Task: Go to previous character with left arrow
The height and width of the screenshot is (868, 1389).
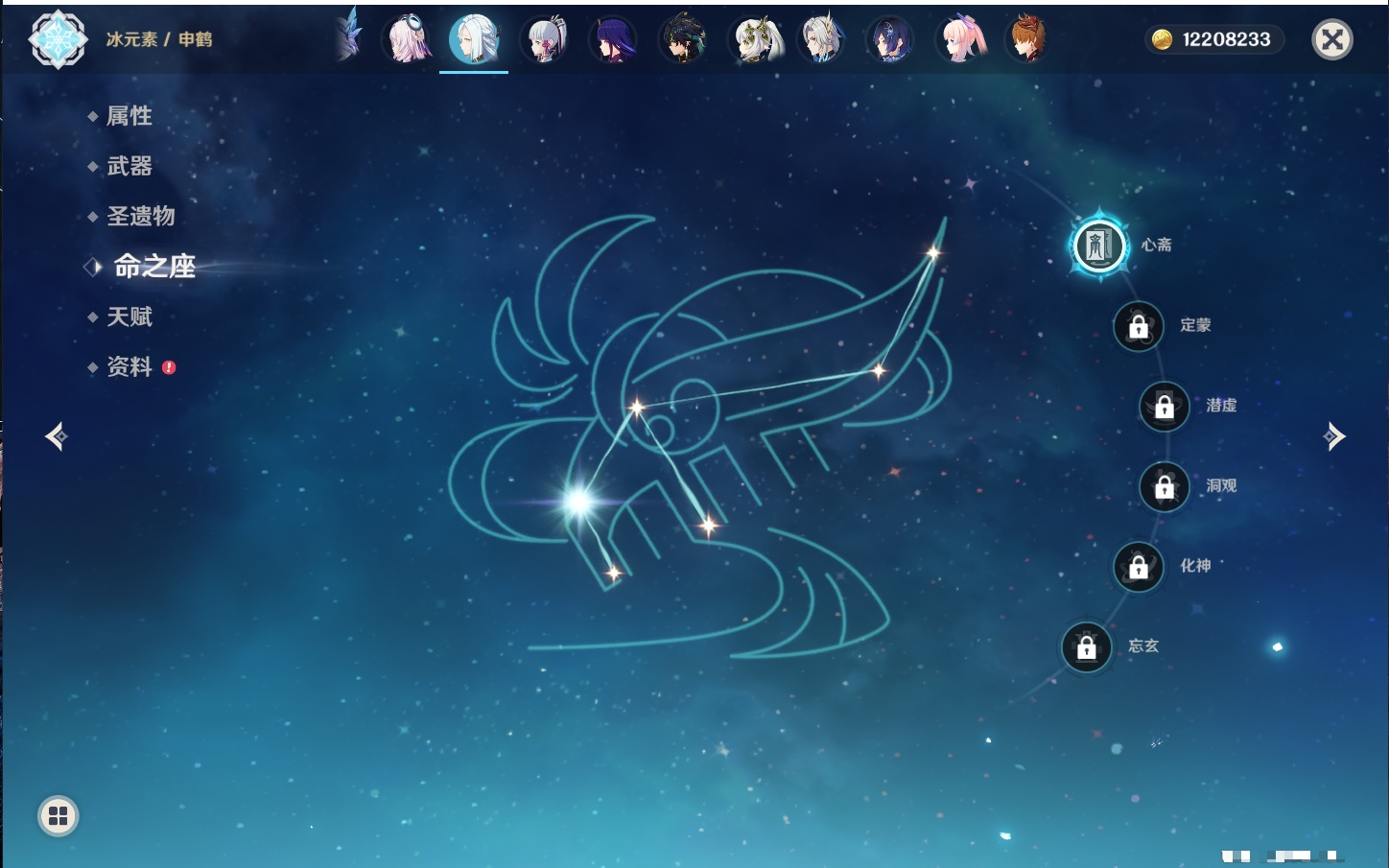Action: click(x=57, y=436)
